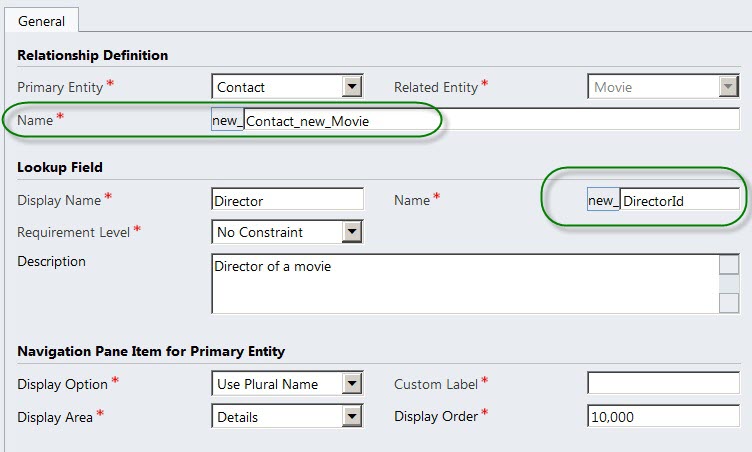
Task: Open the Related Entity Movie dropdown arrow
Action: point(728,87)
